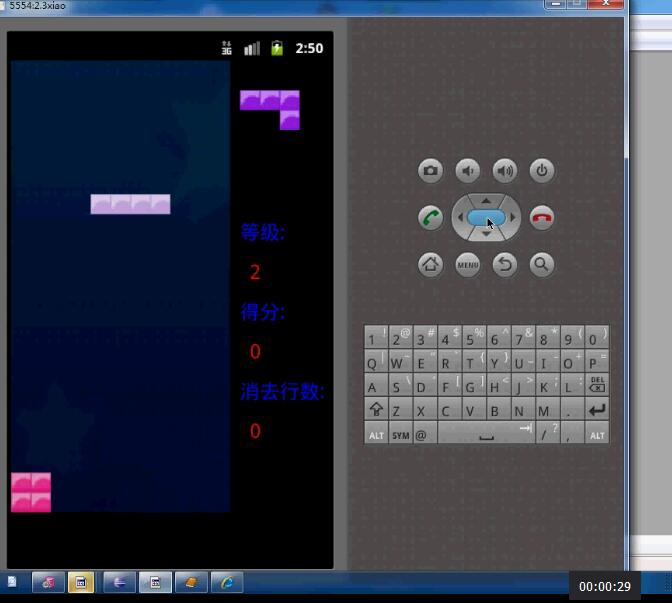Click the green call button
672x603 pixels.
pyautogui.click(x=430, y=218)
